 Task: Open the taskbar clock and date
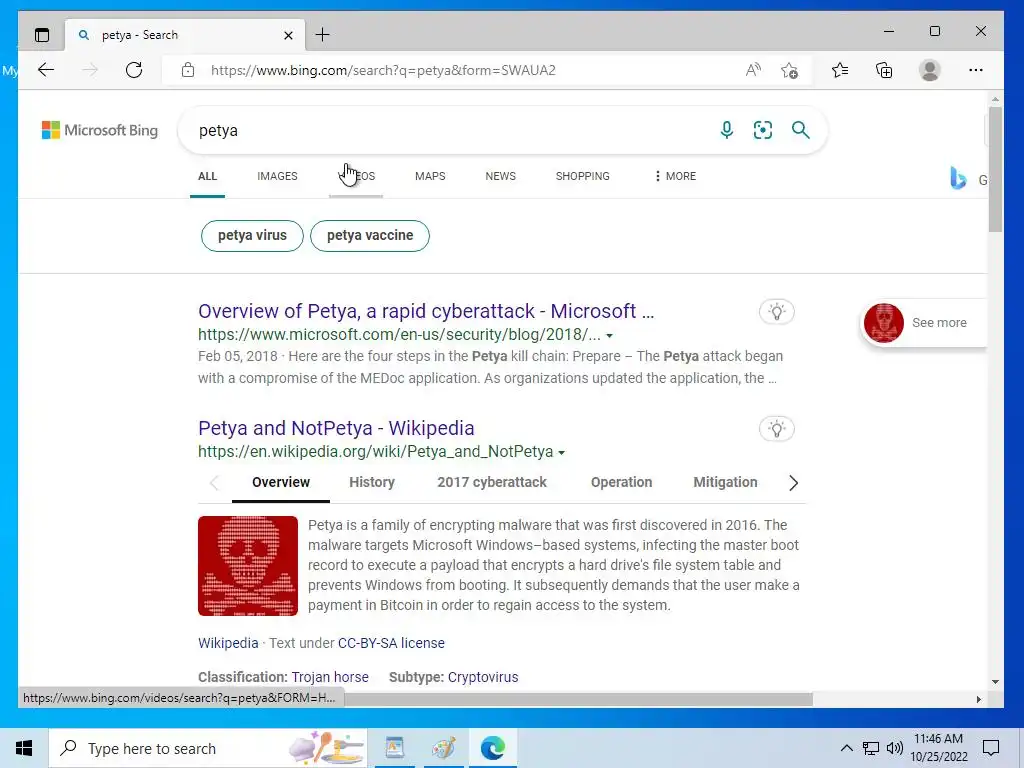point(938,748)
